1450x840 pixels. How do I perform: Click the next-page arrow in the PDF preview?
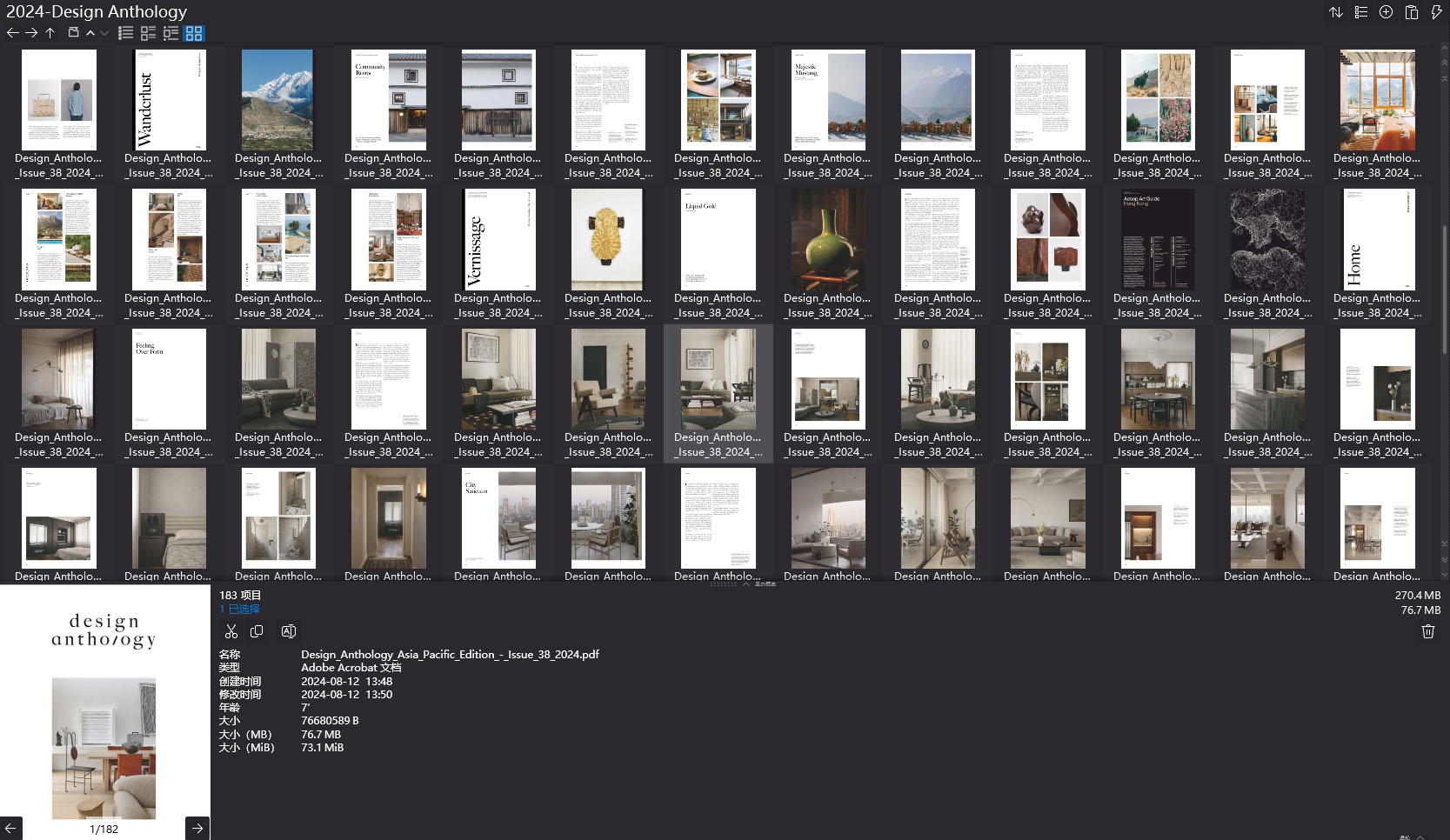click(197, 828)
